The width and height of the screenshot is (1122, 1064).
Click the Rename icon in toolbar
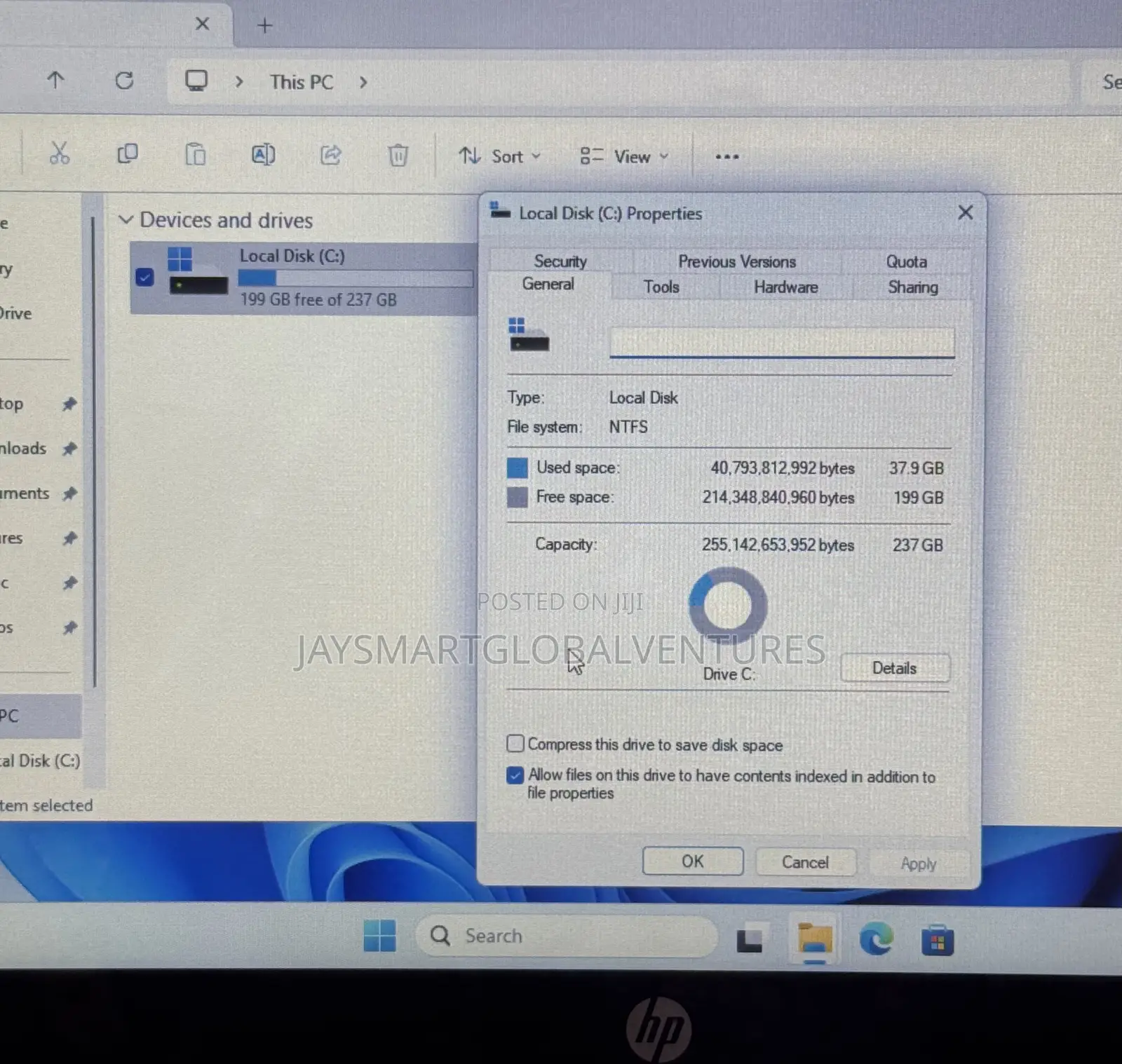[x=263, y=154]
